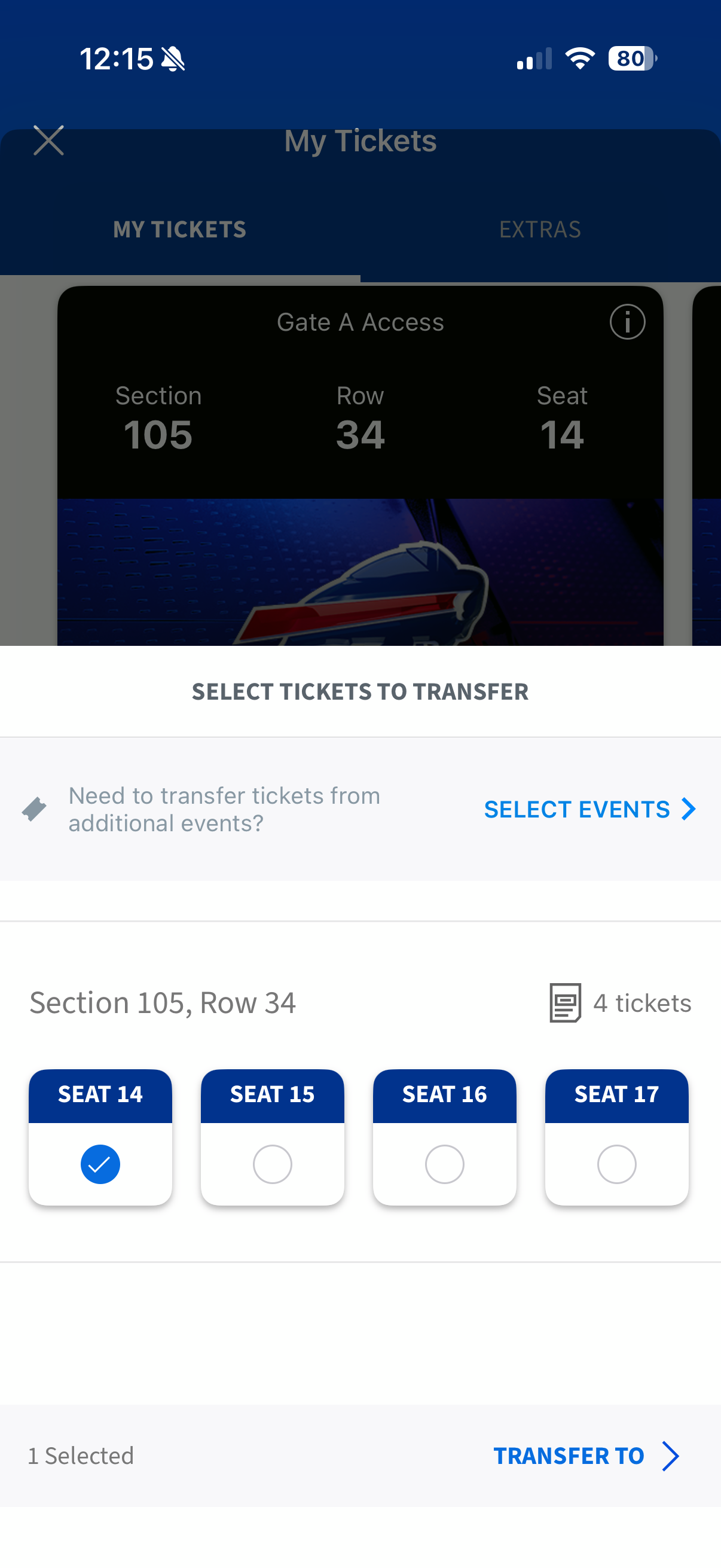721x1568 pixels.
Task: Tap the silent mode bell icon
Action: (x=173, y=59)
